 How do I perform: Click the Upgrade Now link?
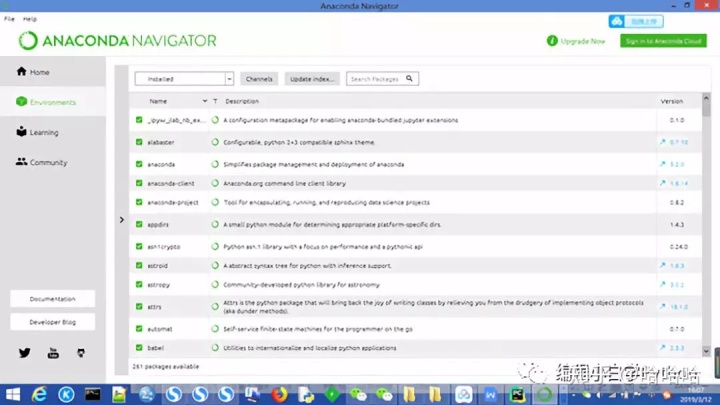[x=583, y=41]
